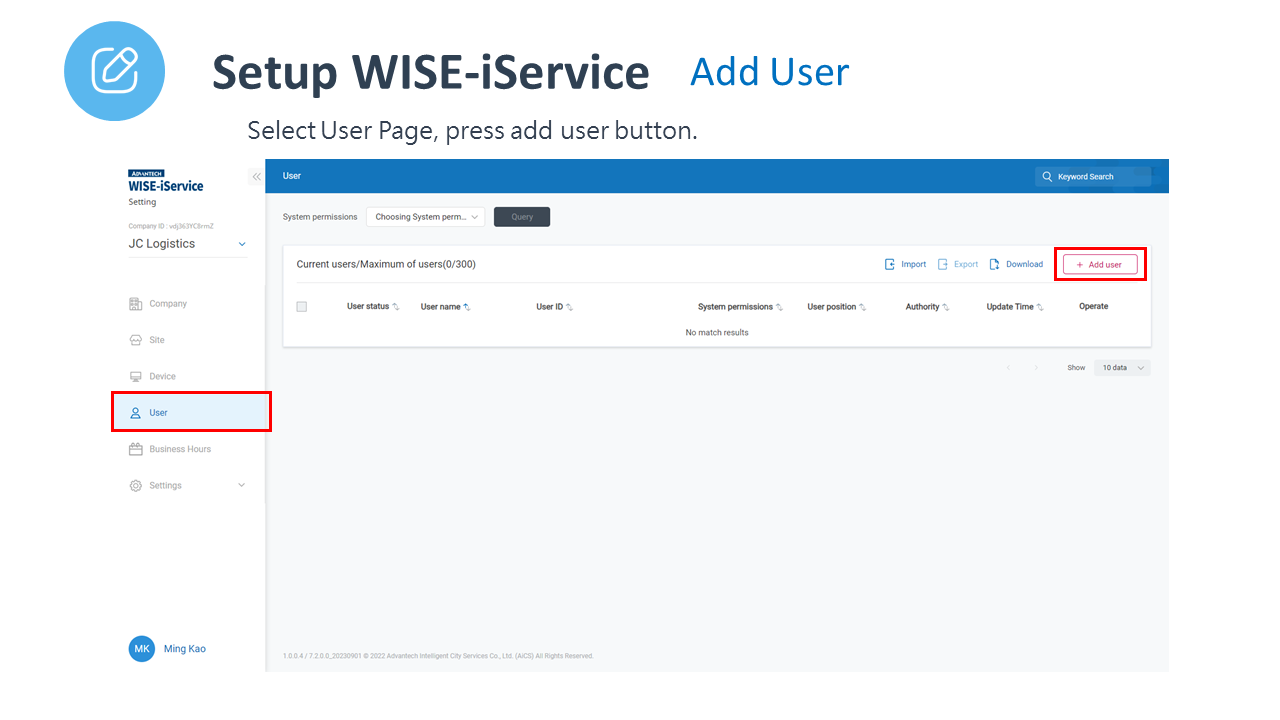Click the Import icon
Screen dimensions: 1280x720
pos(890,265)
